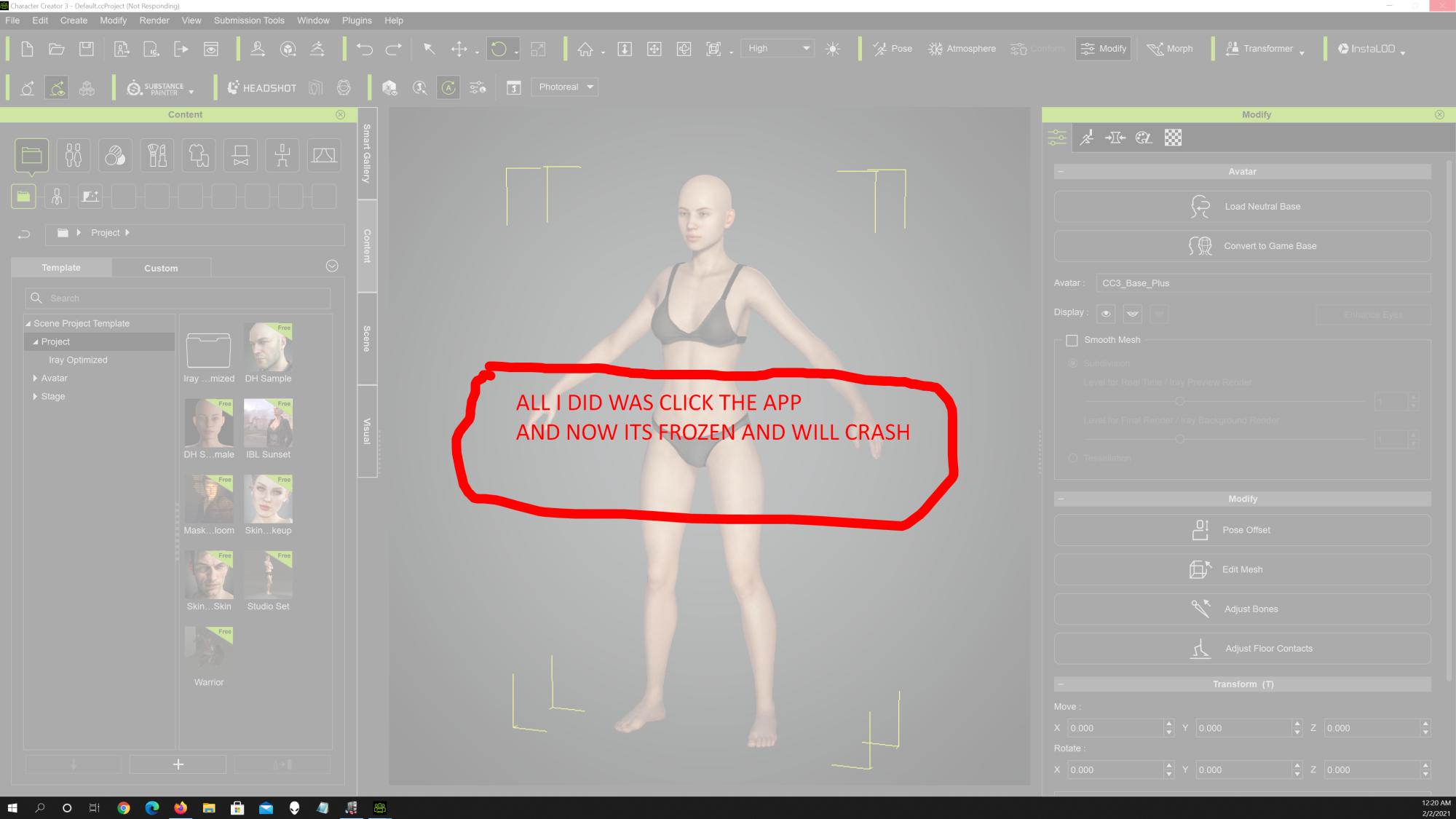This screenshot has width=1456, height=819.
Task: Select the Skin content category icon
Action: click(x=115, y=155)
